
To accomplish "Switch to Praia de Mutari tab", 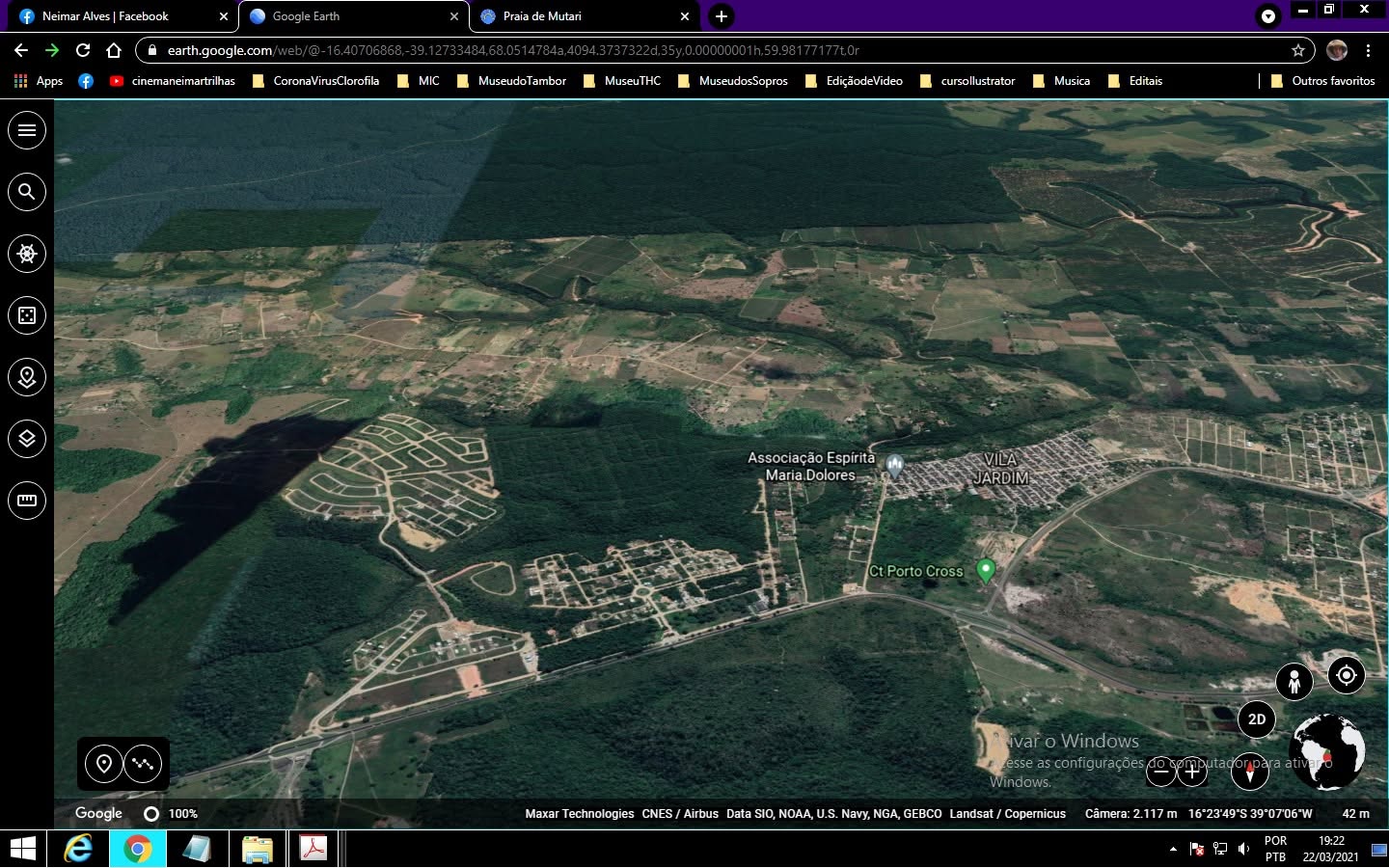I will 584,16.
